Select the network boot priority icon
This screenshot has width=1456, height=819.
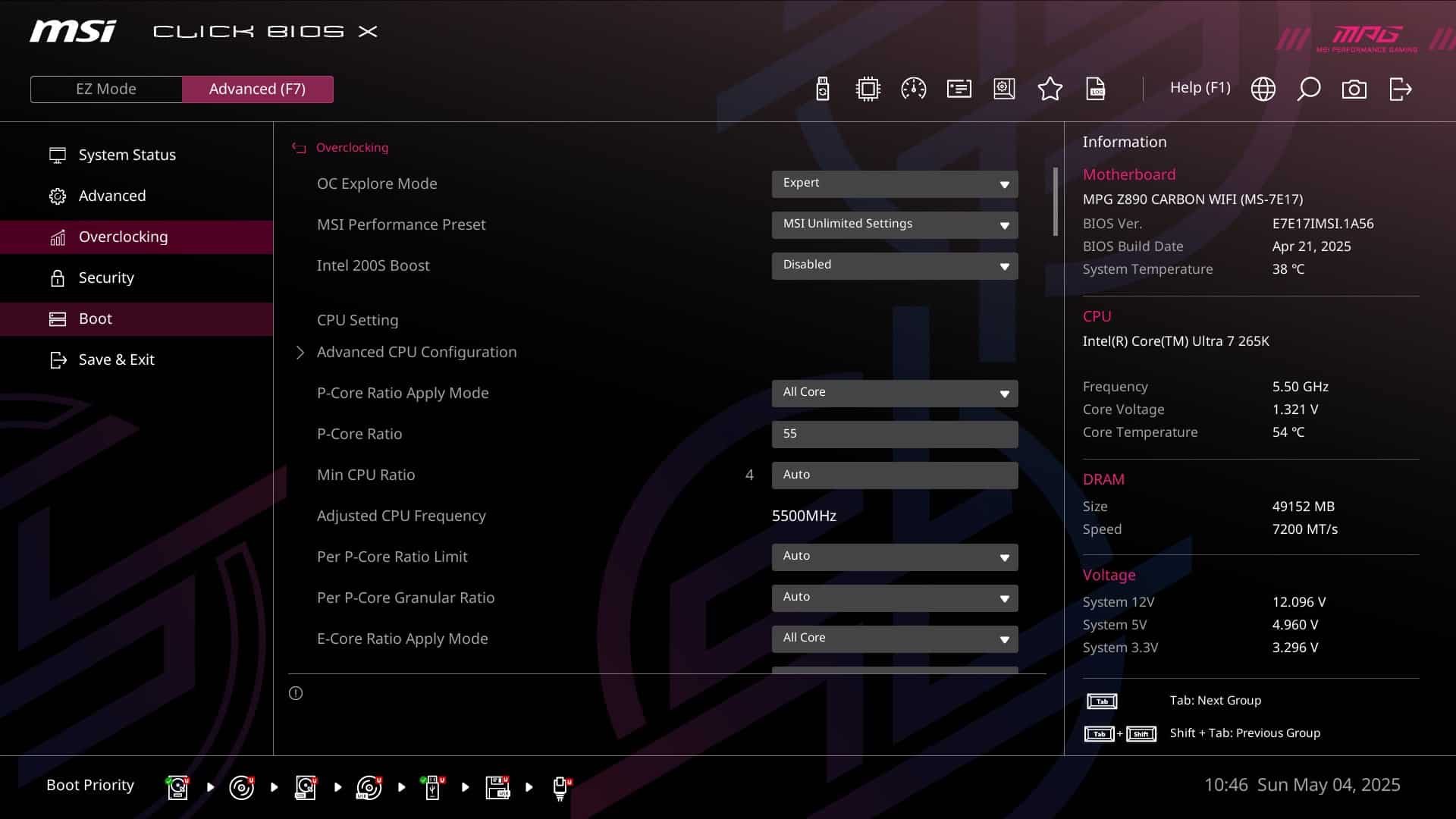click(x=561, y=788)
